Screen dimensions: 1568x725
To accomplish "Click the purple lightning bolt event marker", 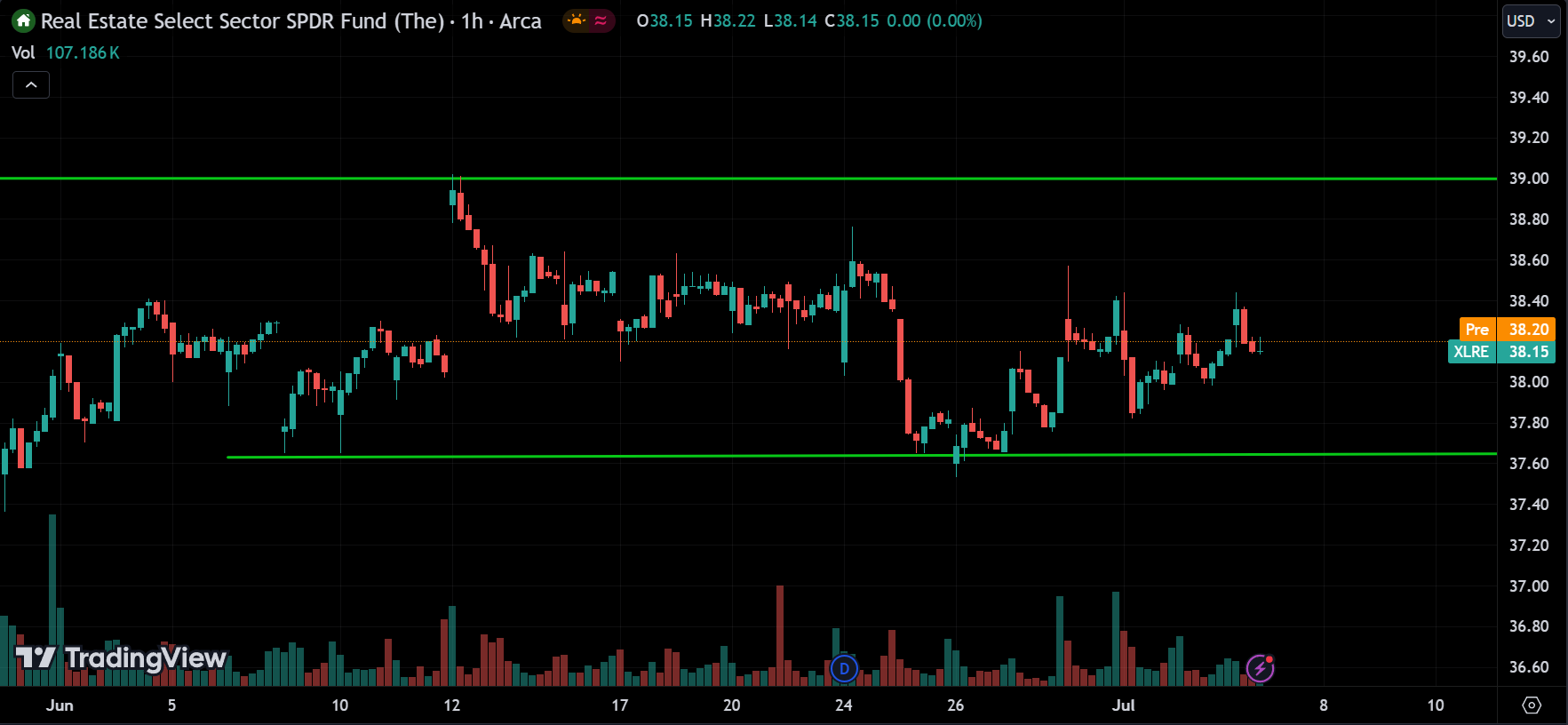I will [1261, 667].
